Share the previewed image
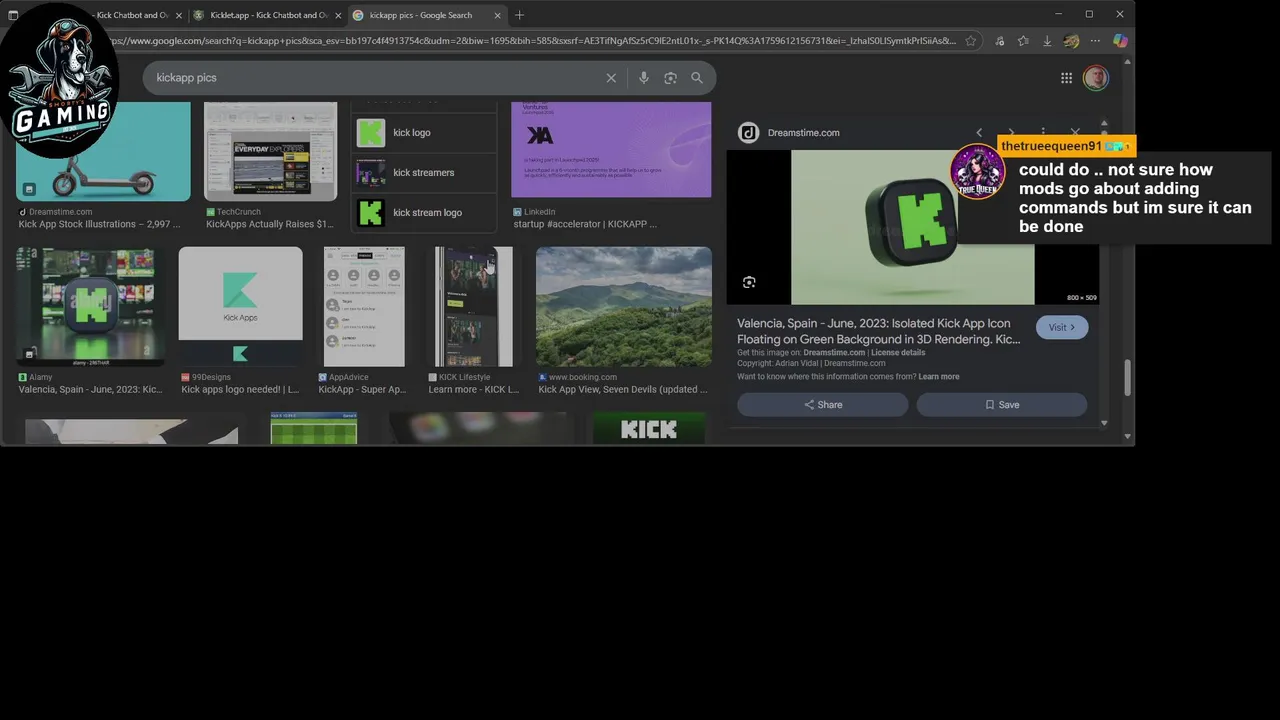This screenshot has width=1280, height=720. [x=823, y=404]
